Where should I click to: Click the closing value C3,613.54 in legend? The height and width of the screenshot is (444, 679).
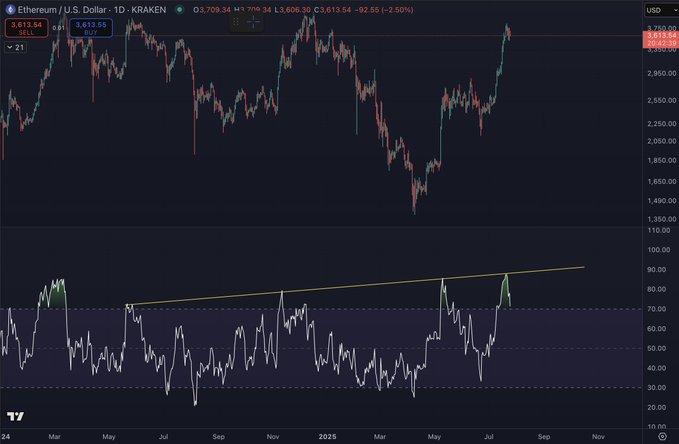pyautogui.click(x=332, y=10)
